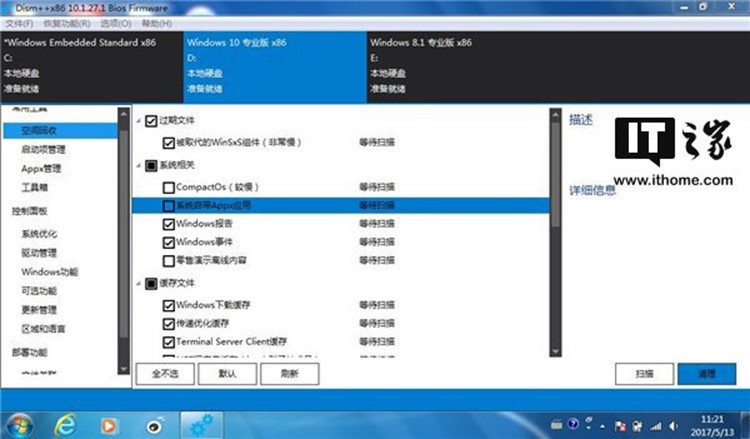Open the 选项(O) menu

tap(115, 22)
